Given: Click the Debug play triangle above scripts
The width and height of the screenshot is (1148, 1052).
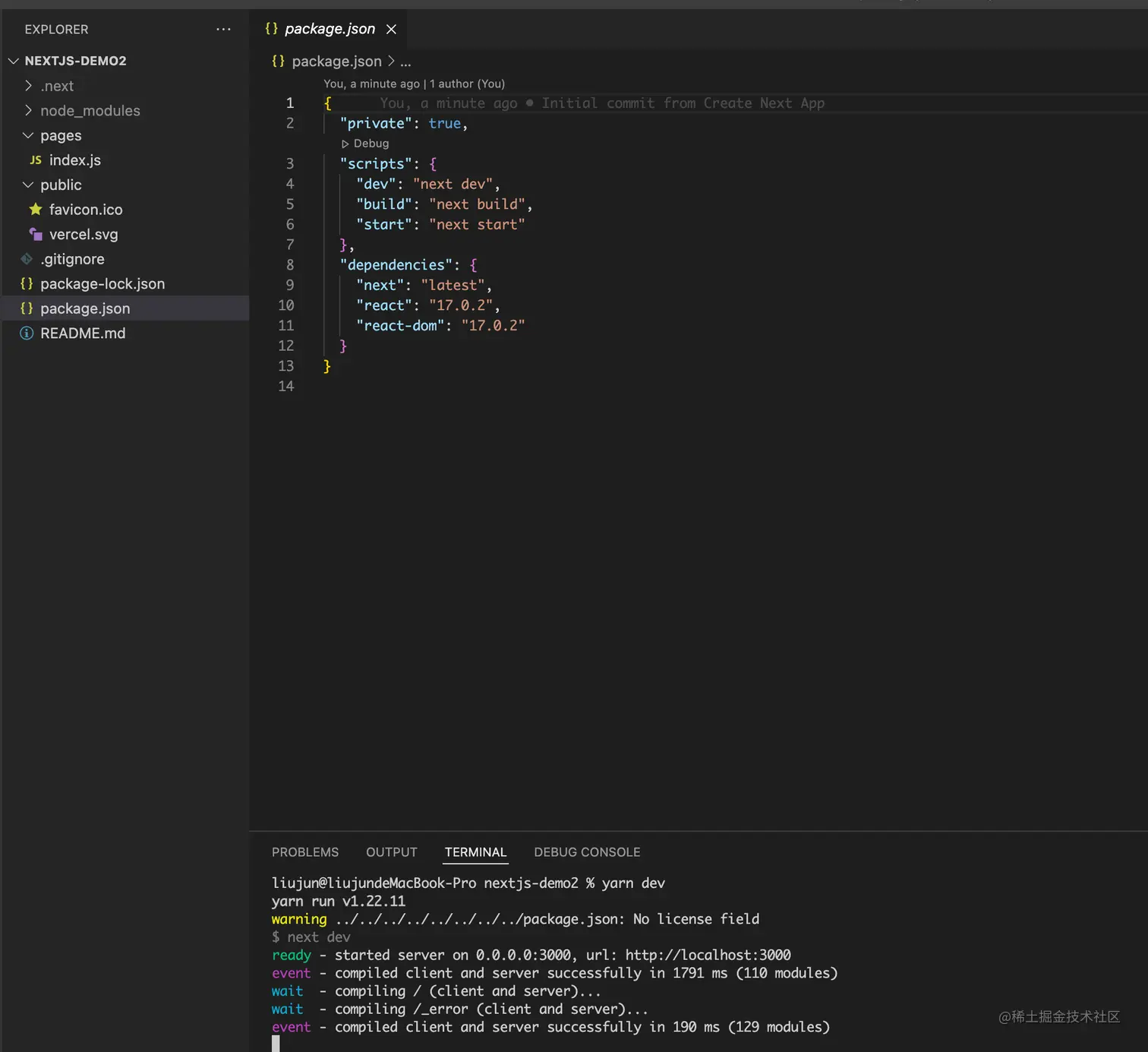Looking at the screenshot, I should point(345,144).
